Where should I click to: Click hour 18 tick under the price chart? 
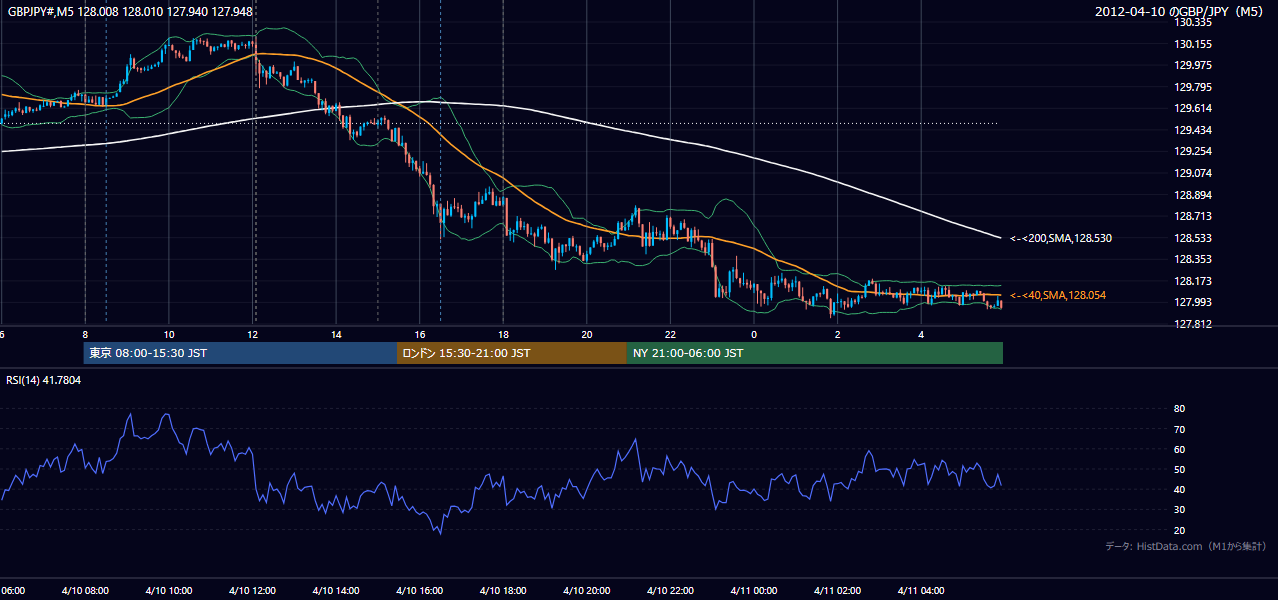click(503, 334)
